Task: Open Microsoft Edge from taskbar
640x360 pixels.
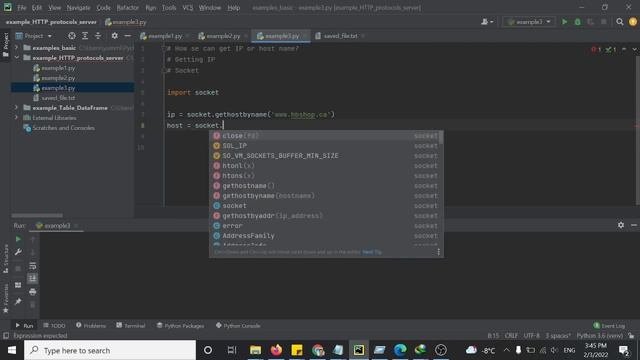Action: point(400,350)
